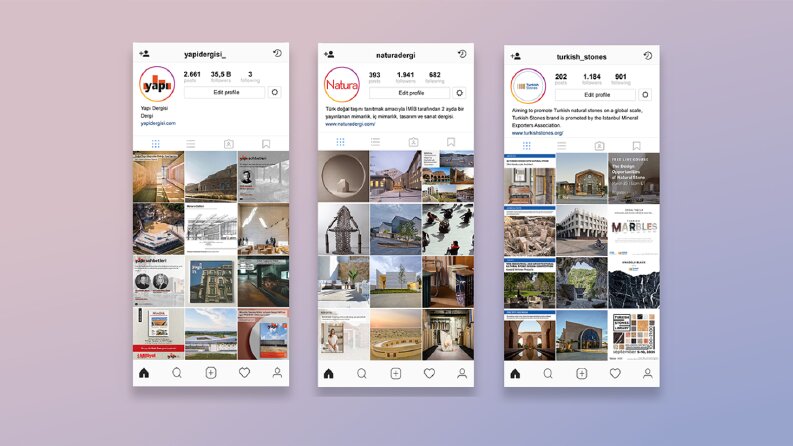Screen dimensions: 793x446
Task: Tap profile person icon in yapidergisi_ phone
Action: point(277,373)
